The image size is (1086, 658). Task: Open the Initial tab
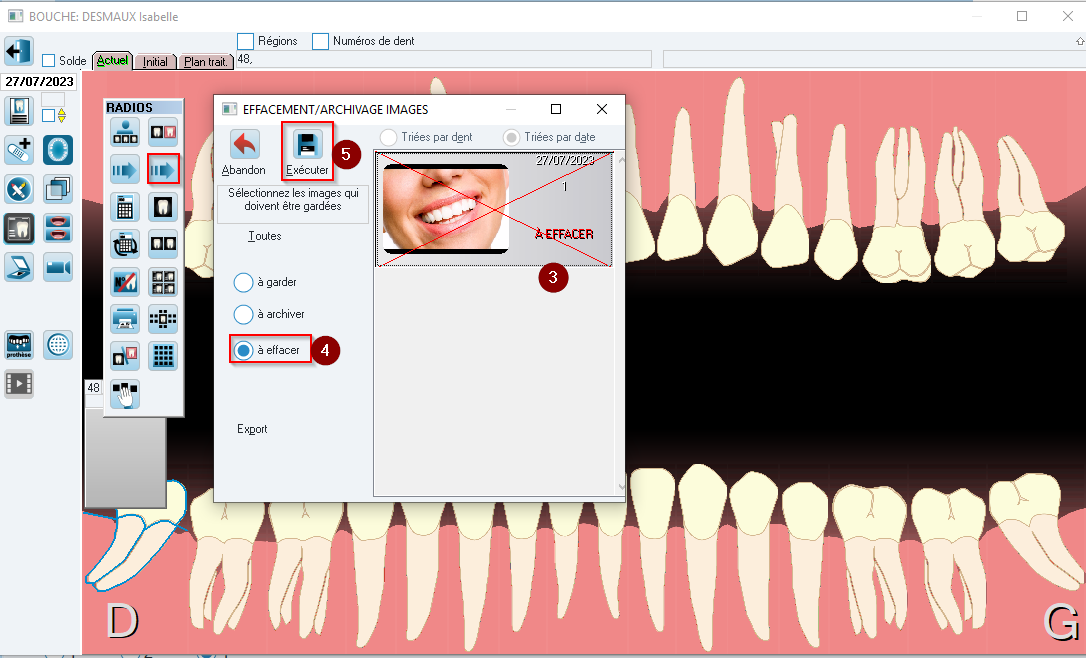[155, 62]
